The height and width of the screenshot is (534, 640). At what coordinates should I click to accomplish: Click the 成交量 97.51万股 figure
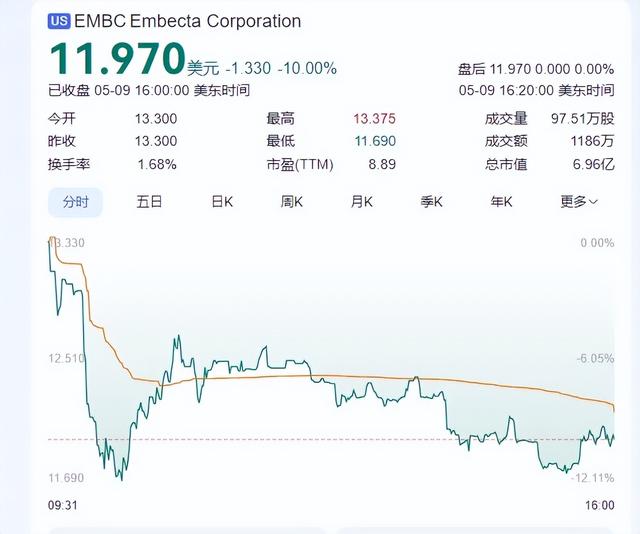pos(582,119)
